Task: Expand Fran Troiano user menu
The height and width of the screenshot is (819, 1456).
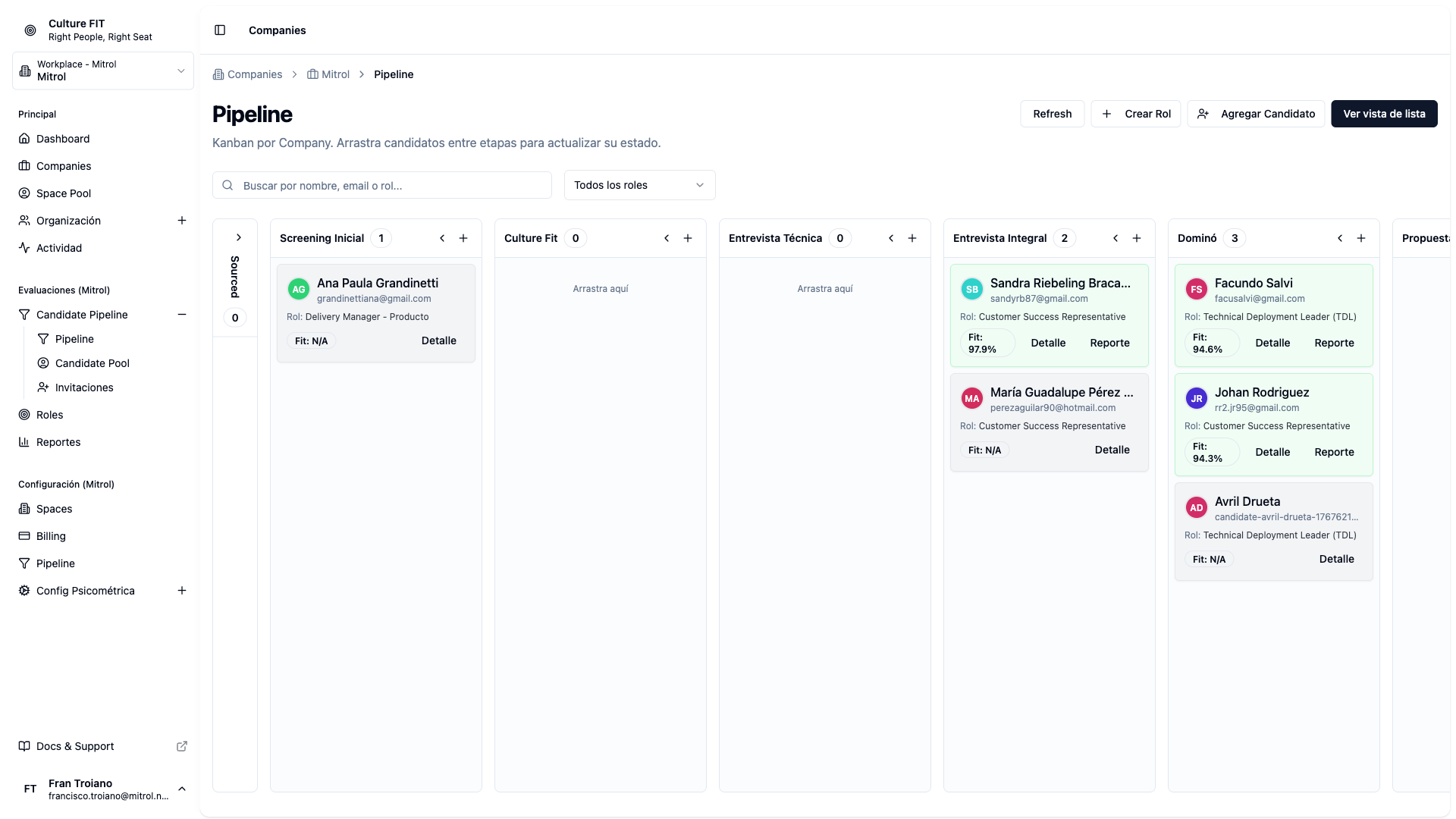Action: (x=182, y=789)
